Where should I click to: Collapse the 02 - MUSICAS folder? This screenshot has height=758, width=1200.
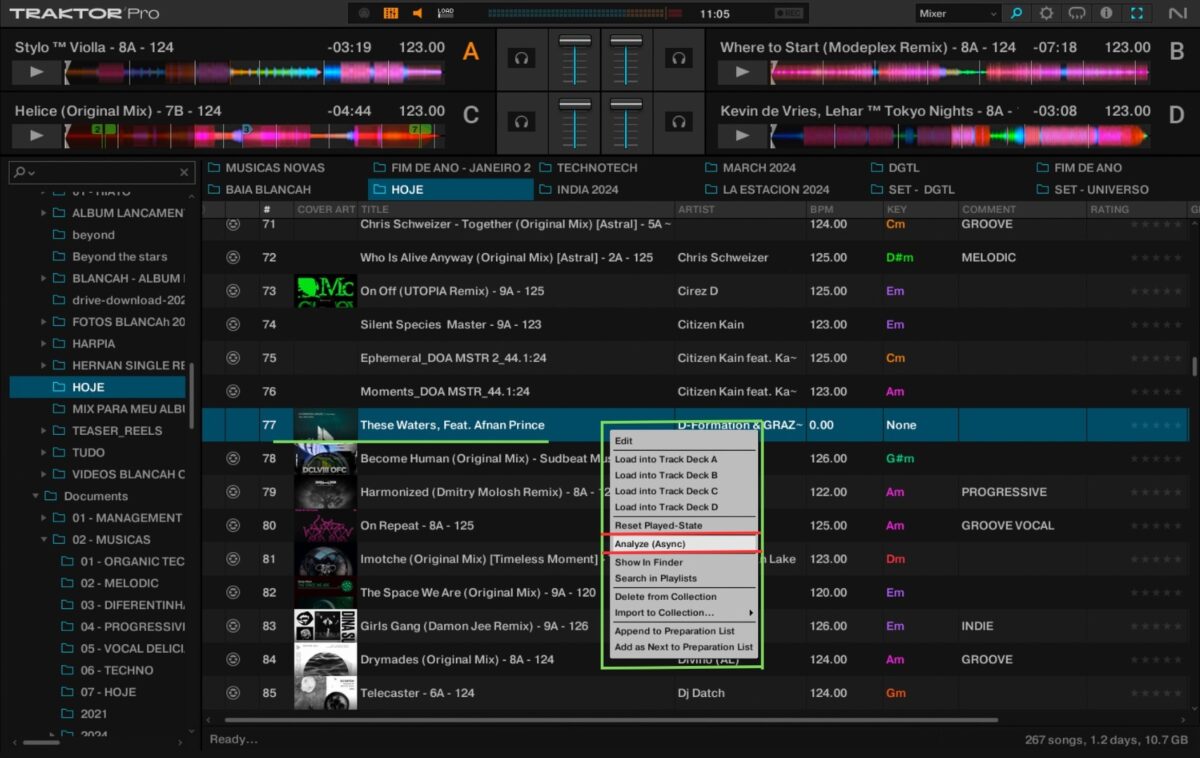point(44,540)
